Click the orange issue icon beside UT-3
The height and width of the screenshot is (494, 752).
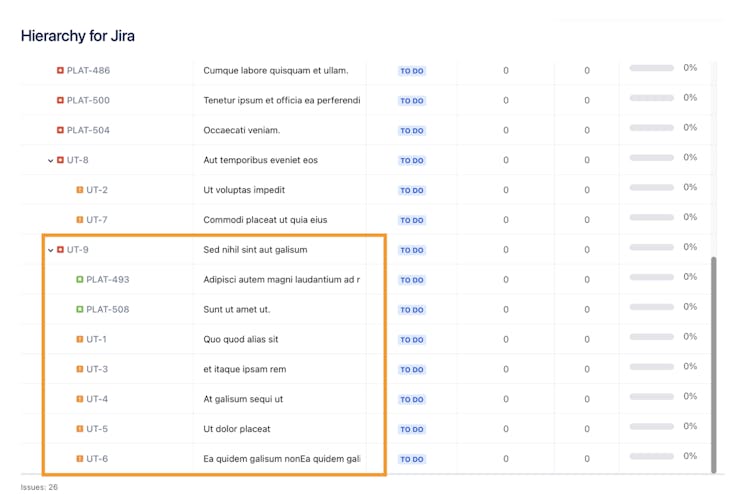click(x=80, y=369)
